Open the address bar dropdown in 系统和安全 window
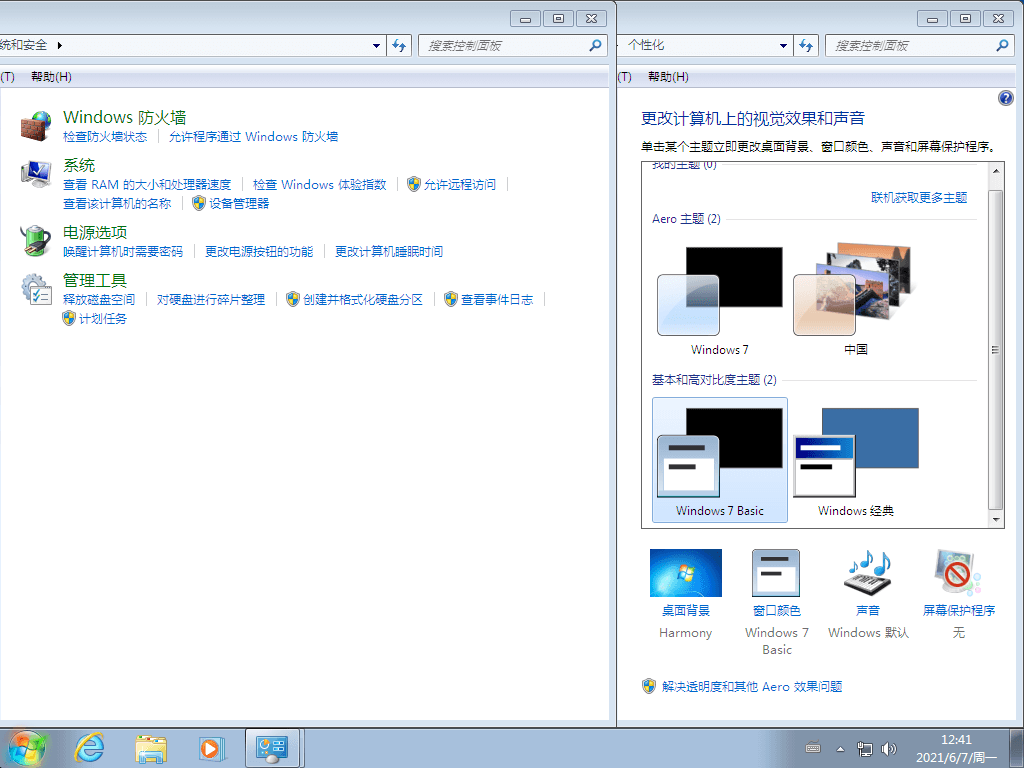Screen dimensions: 1024x768 click(x=375, y=45)
